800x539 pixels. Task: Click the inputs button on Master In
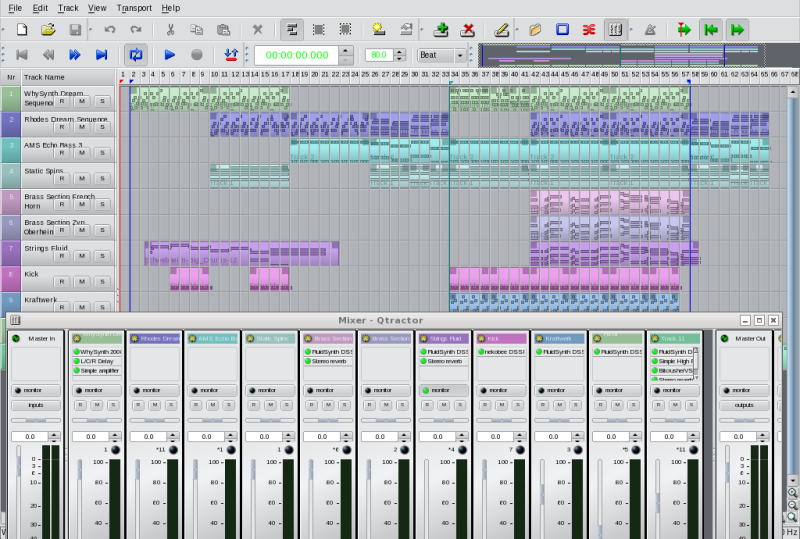pos(36,405)
